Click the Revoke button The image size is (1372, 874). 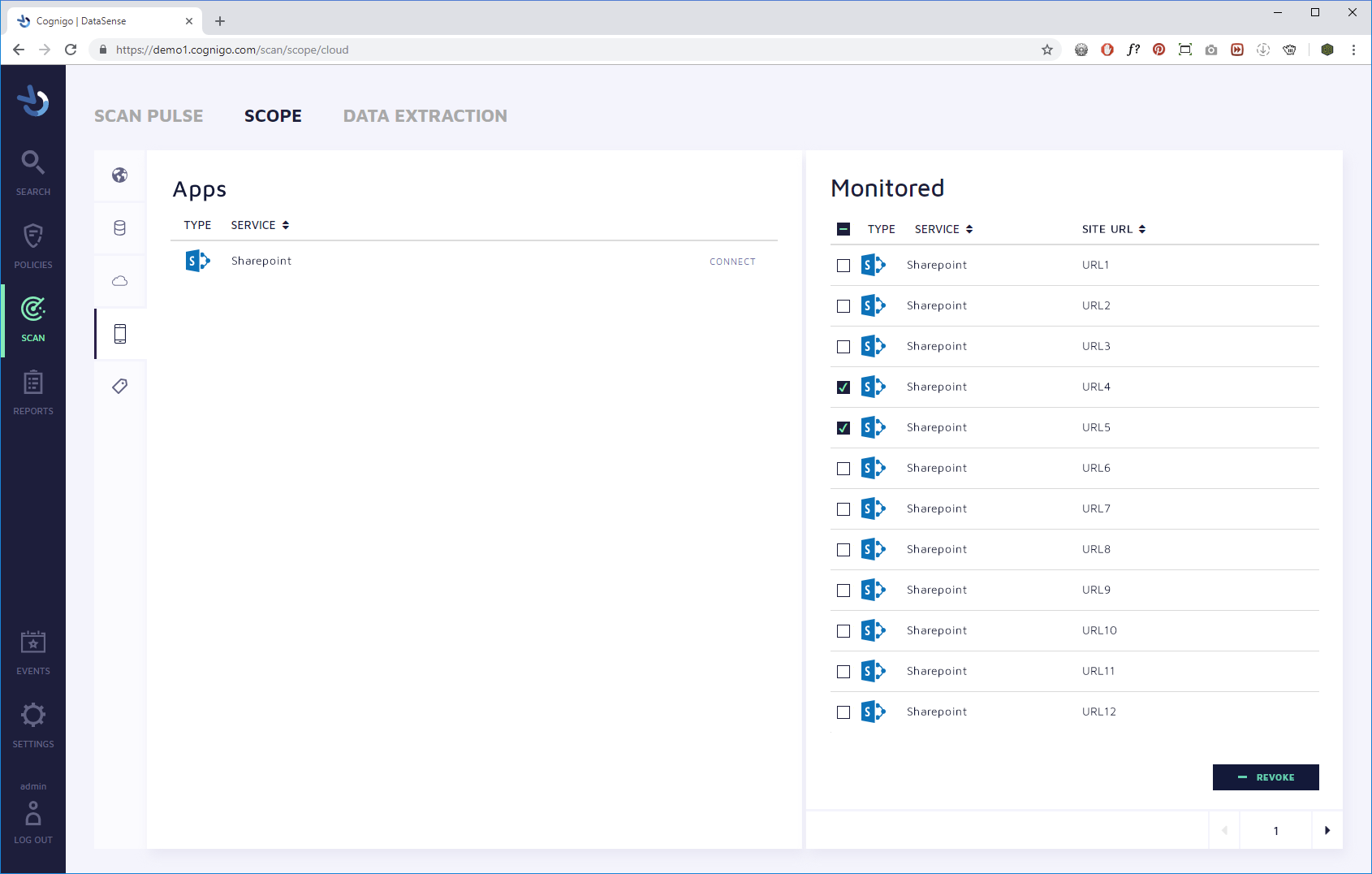(1266, 777)
